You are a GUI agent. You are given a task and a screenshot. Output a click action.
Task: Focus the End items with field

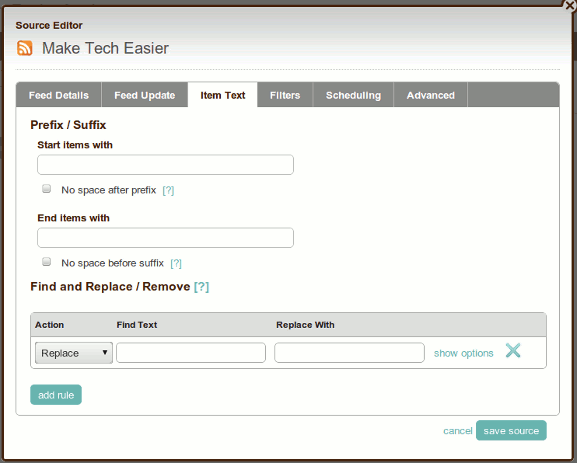pos(165,237)
